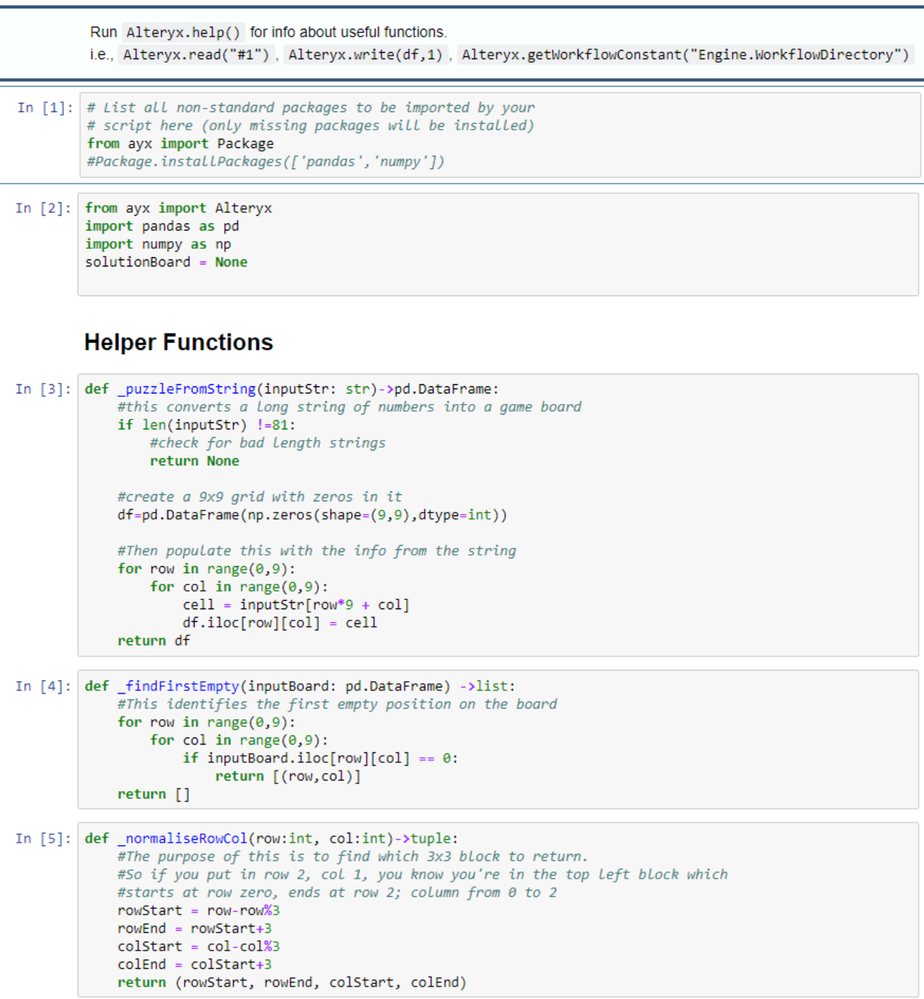Place cursor on 'solutionBoard = None' line
The image size is (924, 999).
[166, 262]
